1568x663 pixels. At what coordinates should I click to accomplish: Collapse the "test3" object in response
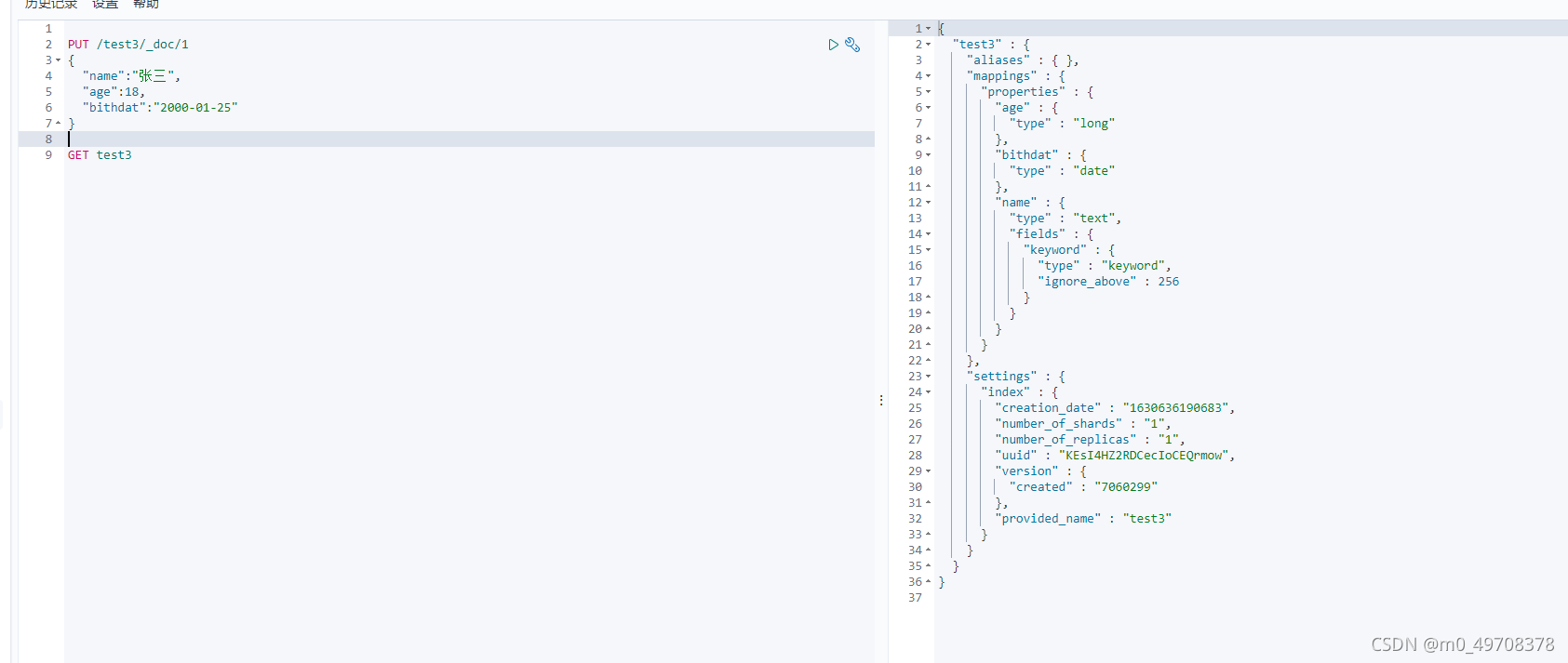[x=928, y=45]
